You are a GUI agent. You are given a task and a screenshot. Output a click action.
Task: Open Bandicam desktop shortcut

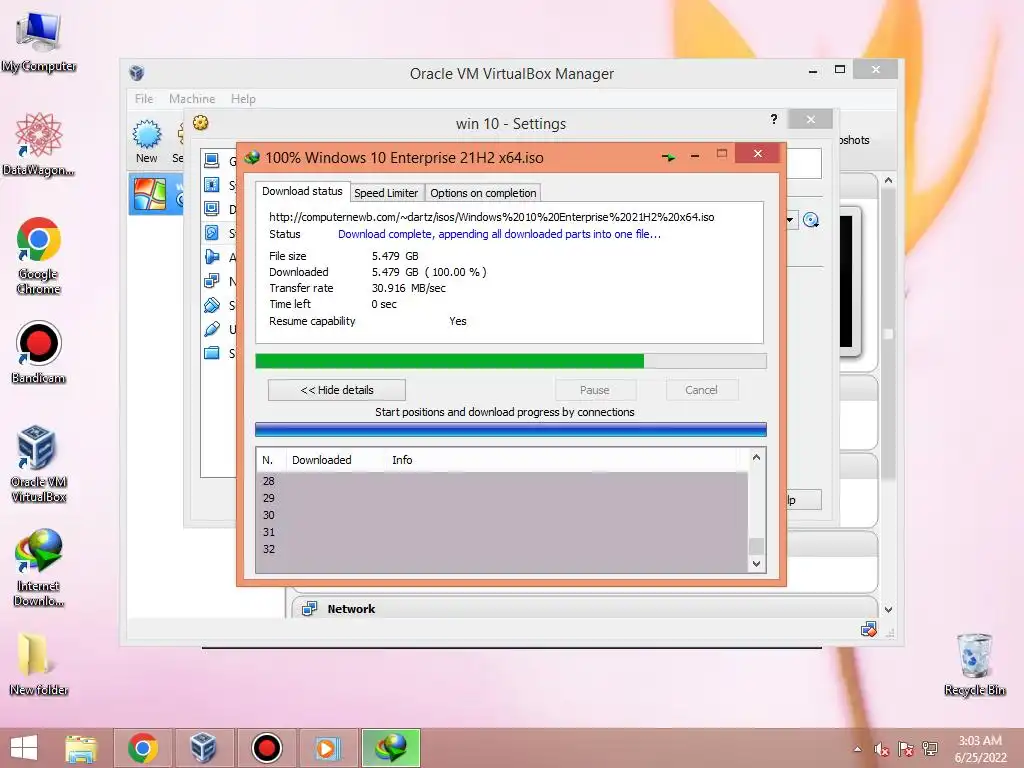coord(39,352)
